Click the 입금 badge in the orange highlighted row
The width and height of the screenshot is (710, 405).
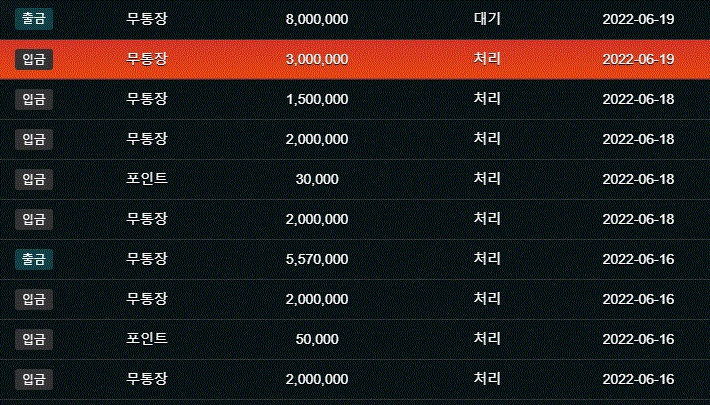tap(34, 59)
